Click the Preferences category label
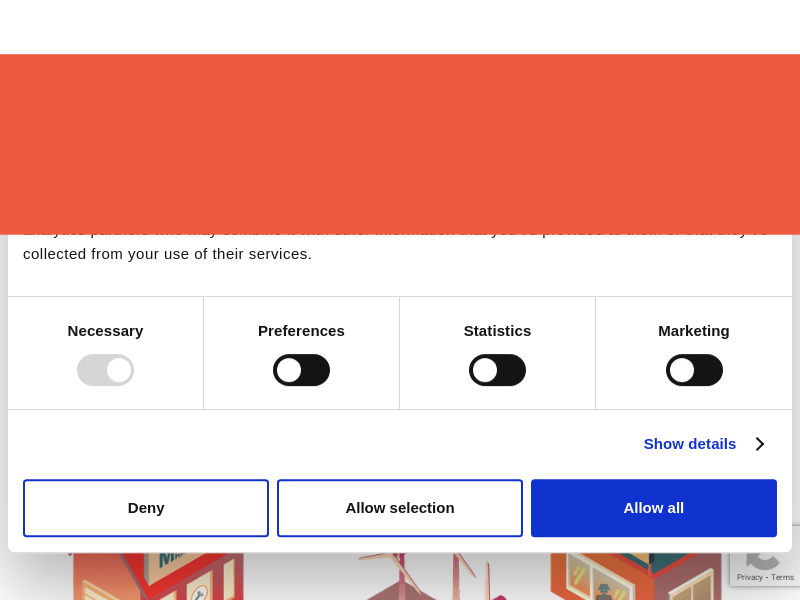 [x=301, y=331]
